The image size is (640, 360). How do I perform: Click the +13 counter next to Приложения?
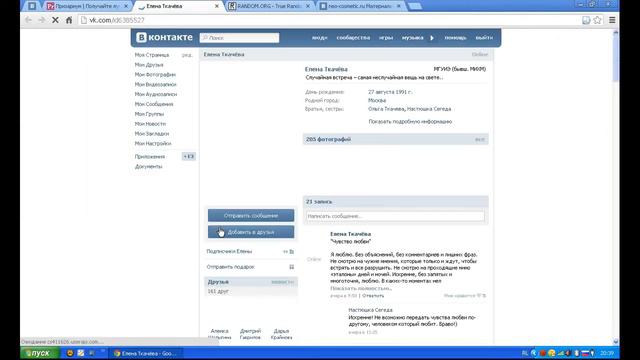tap(189, 156)
